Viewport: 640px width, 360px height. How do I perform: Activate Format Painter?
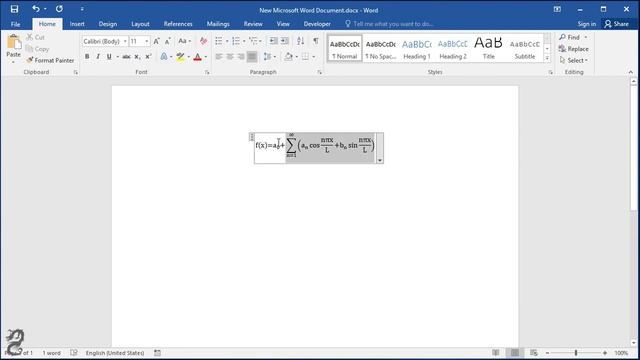pos(50,60)
